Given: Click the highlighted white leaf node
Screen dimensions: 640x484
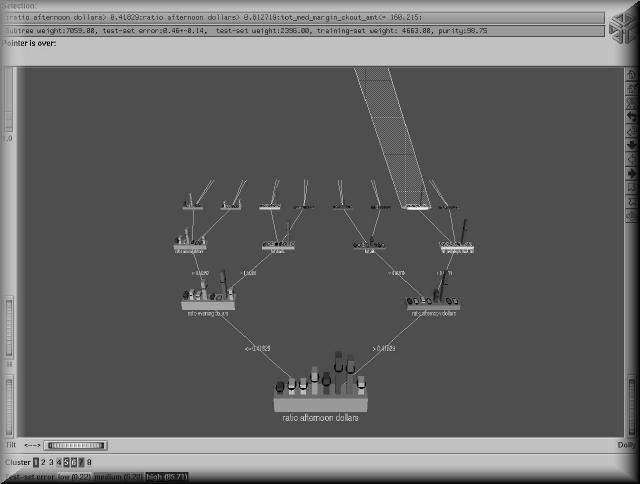Looking at the screenshot, I should (416, 207).
